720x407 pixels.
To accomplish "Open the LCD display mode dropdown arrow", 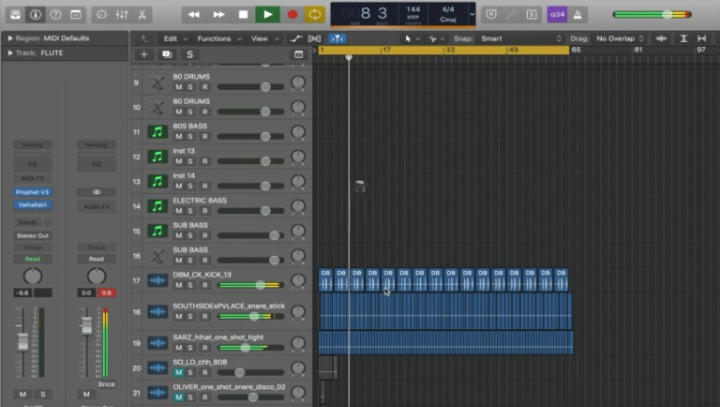I will click(x=472, y=14).
